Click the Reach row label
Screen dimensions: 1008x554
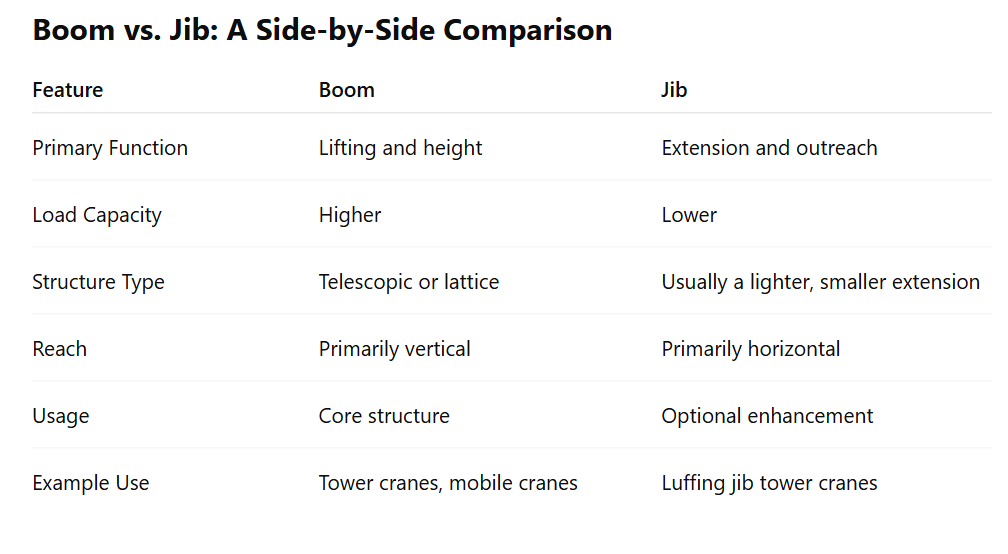59,349
